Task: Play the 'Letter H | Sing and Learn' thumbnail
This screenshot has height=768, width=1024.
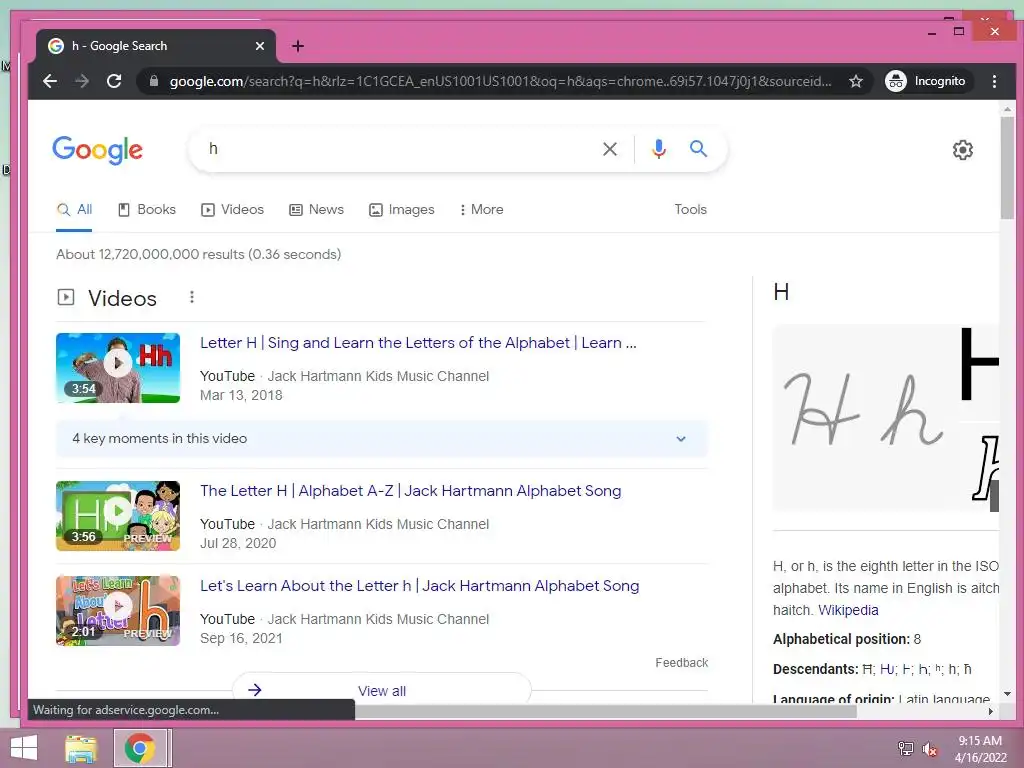Action: [x=118, y=368]
